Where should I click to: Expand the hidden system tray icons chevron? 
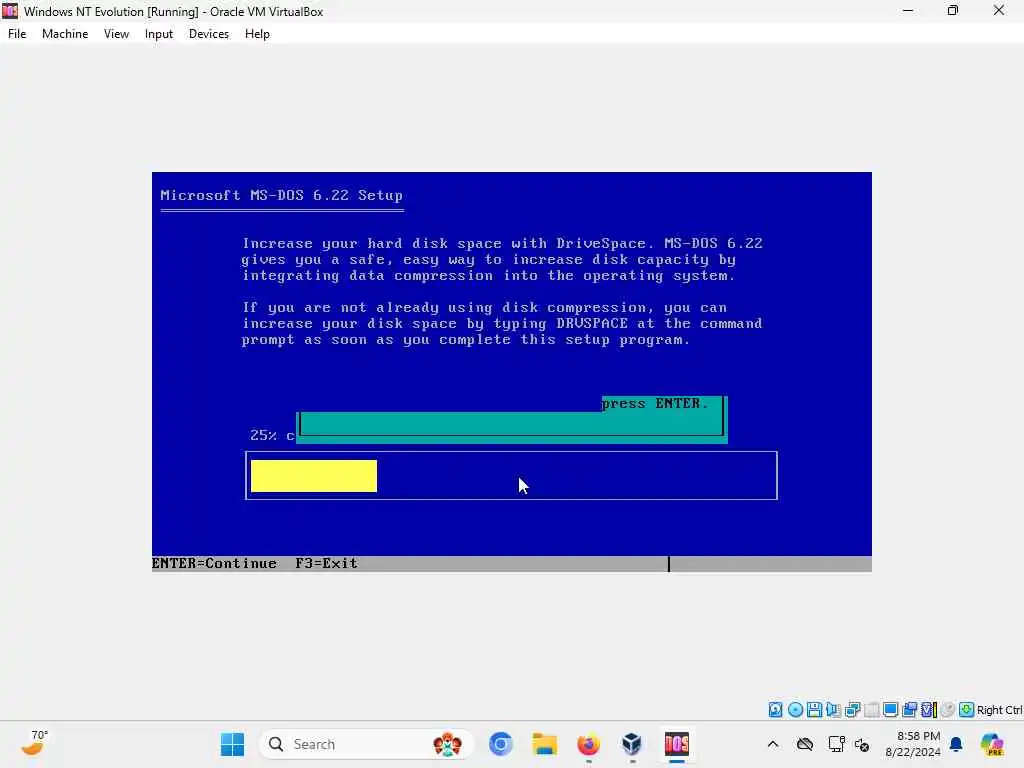[x=773, y=744]
